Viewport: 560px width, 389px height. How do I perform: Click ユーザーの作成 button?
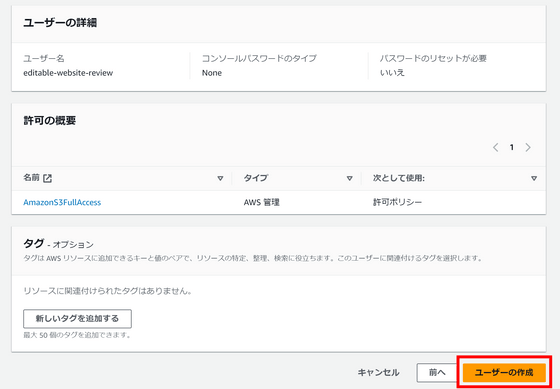click(x=504, y=373)
